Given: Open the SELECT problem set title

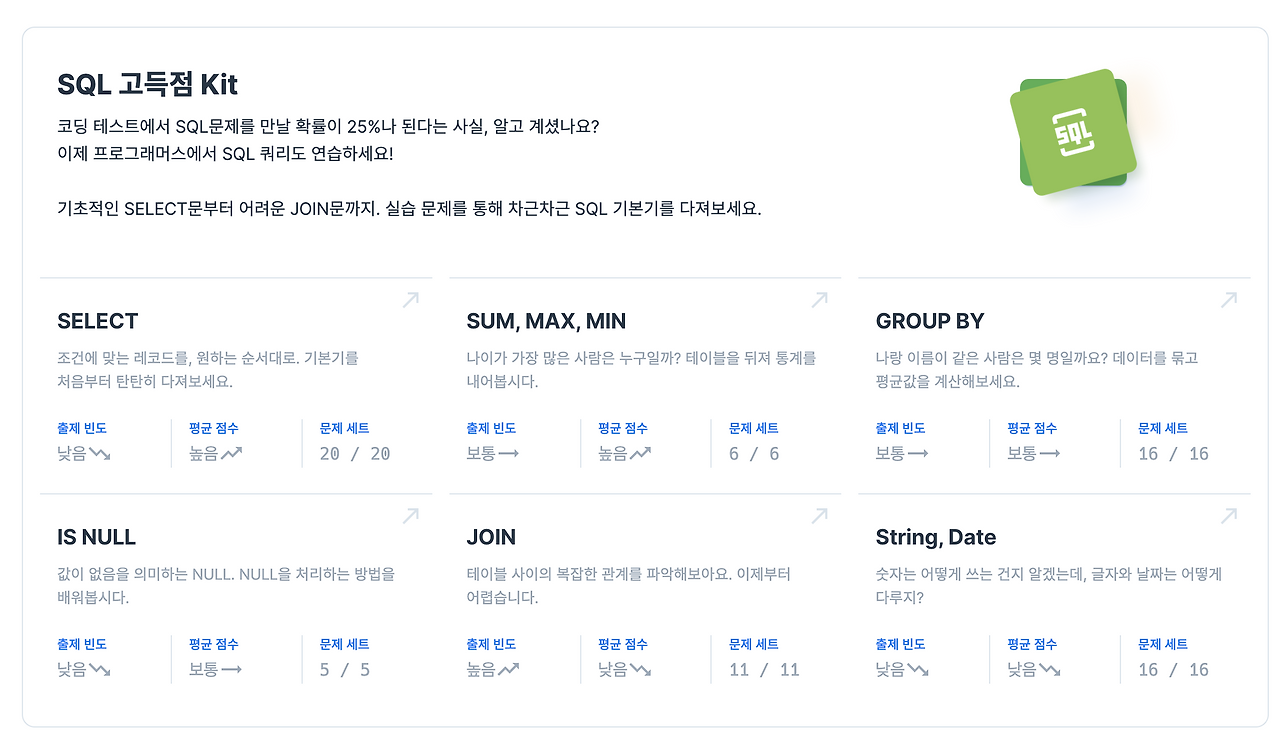Looking at the screenshot, I should 97,321.
